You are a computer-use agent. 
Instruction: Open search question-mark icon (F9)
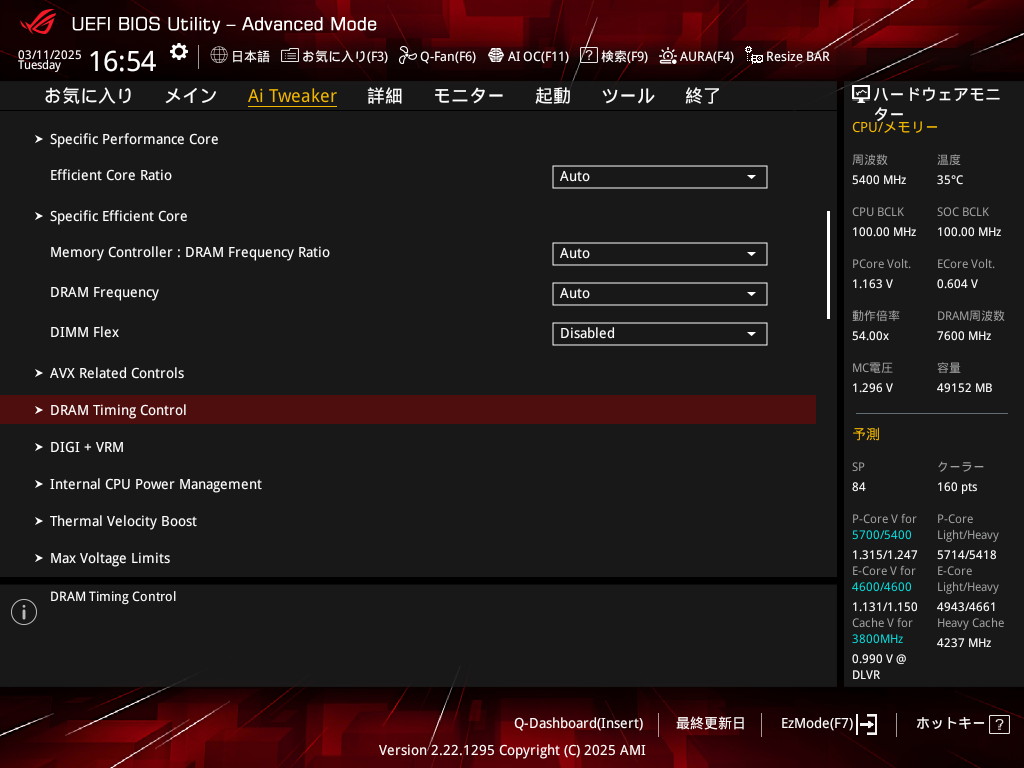point(588,56)
